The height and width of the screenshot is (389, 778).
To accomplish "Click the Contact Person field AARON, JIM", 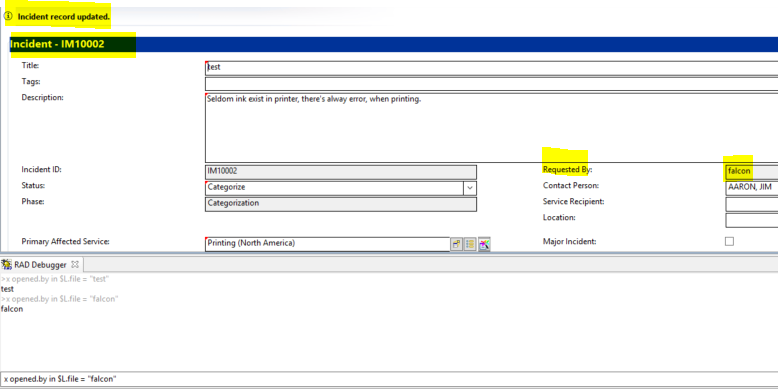I will (752, 188).
